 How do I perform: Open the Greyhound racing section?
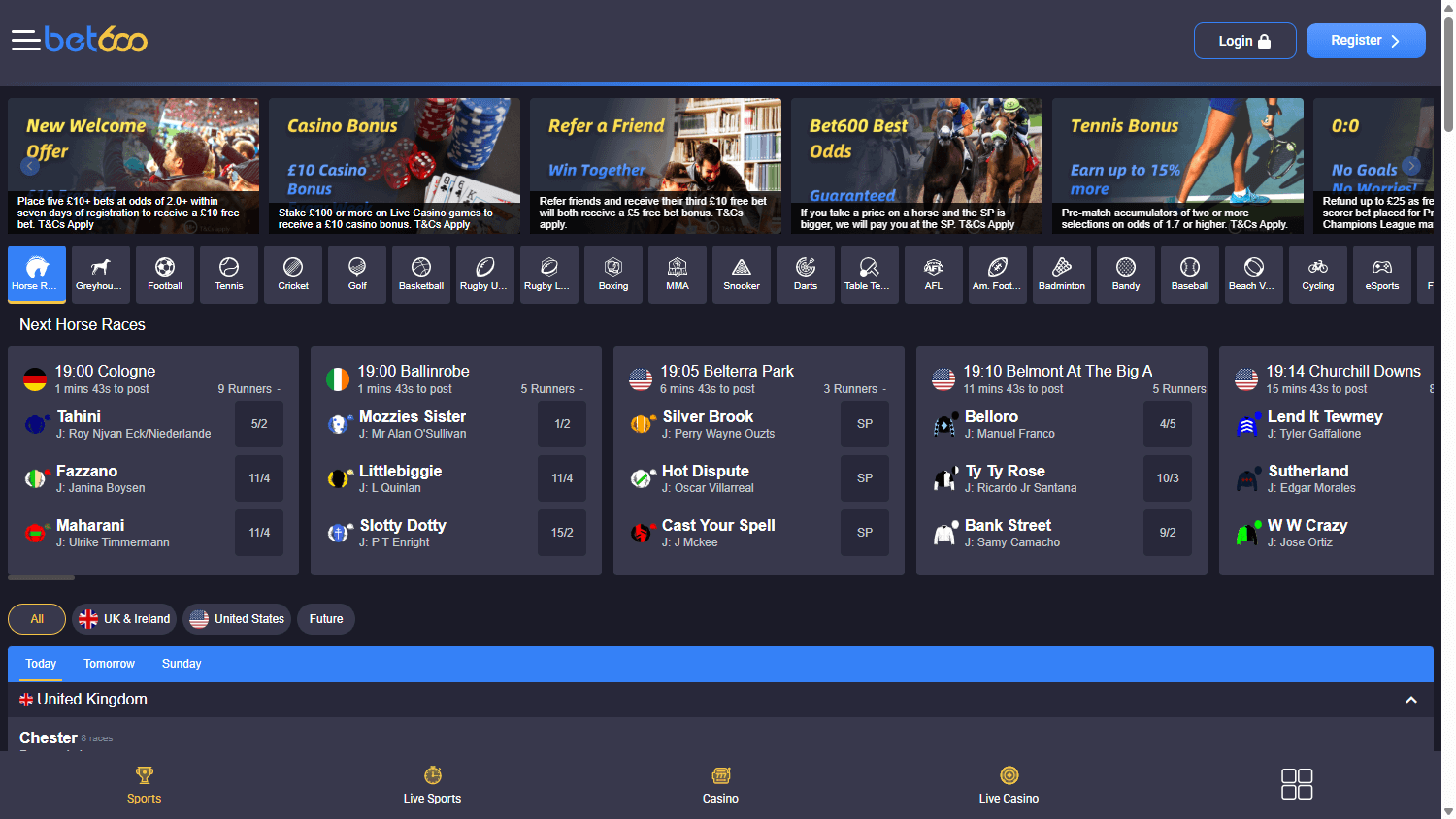click(100, 274)
